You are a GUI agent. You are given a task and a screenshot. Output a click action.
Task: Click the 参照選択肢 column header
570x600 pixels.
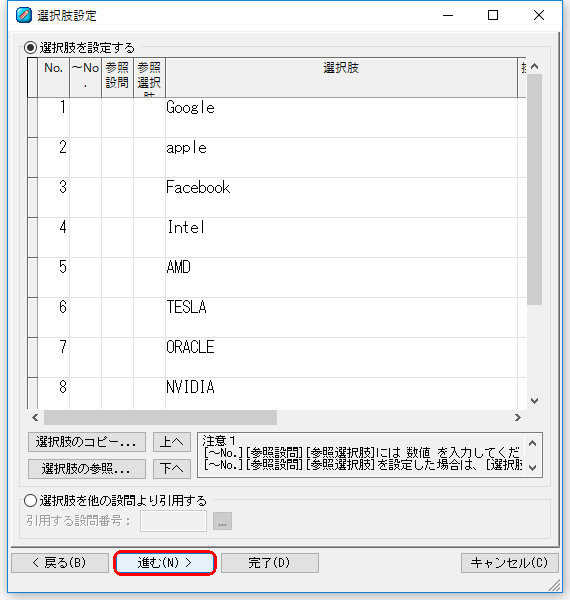click(150, 78)
